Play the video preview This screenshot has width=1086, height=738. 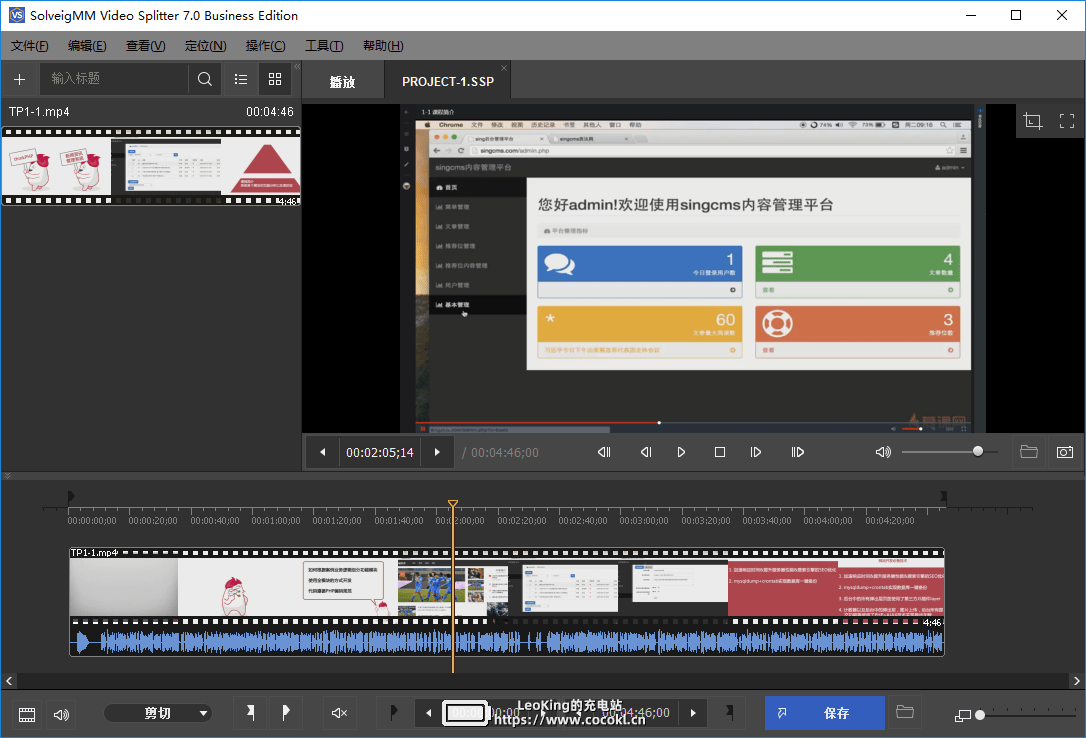click(x=681, y=452)
